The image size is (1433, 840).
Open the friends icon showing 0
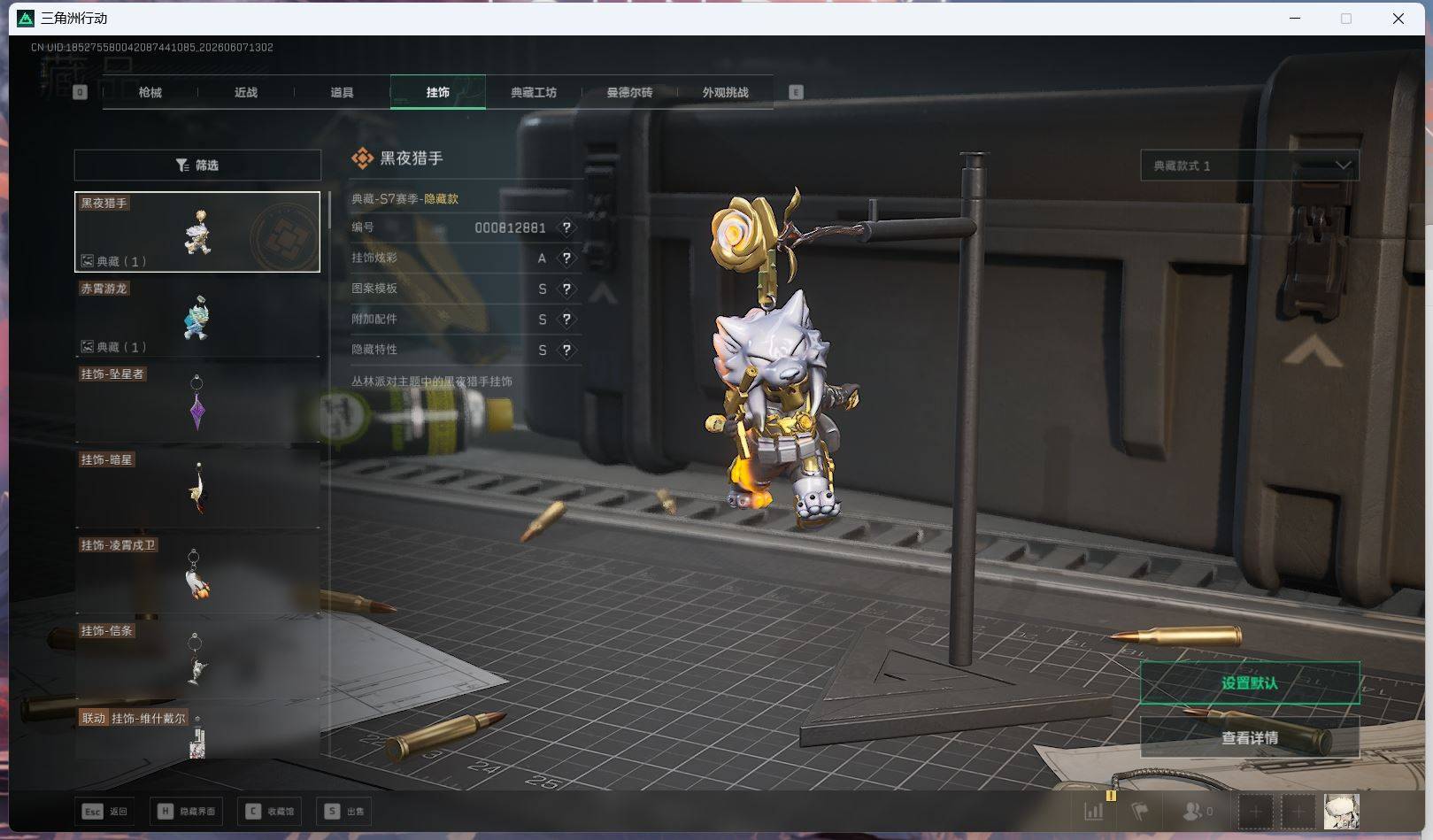[1198, 811]
